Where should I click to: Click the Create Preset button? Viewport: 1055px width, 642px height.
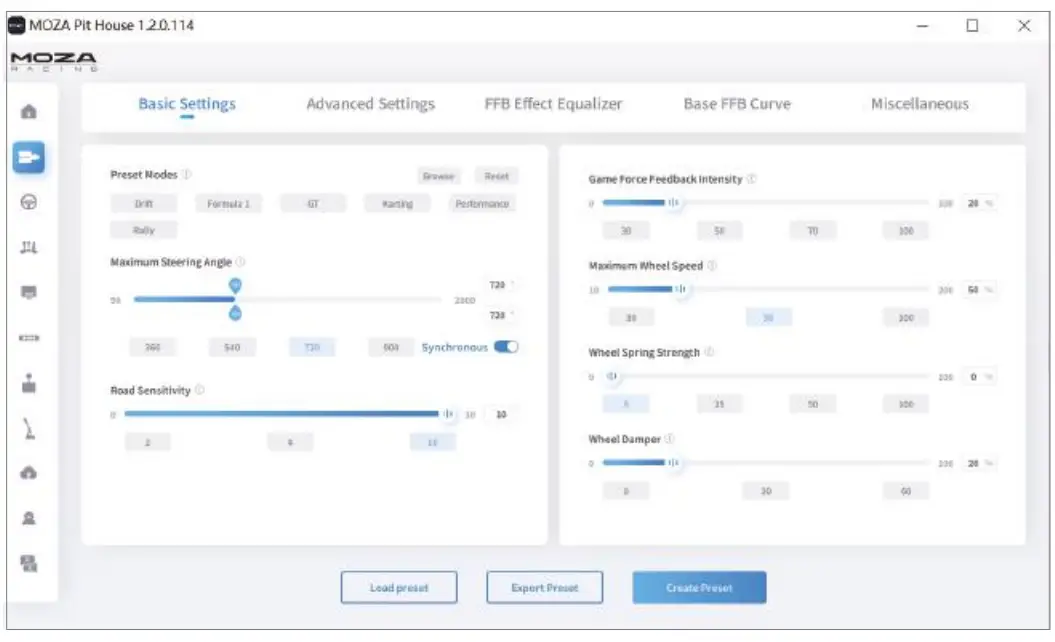[x=699, y=587]
